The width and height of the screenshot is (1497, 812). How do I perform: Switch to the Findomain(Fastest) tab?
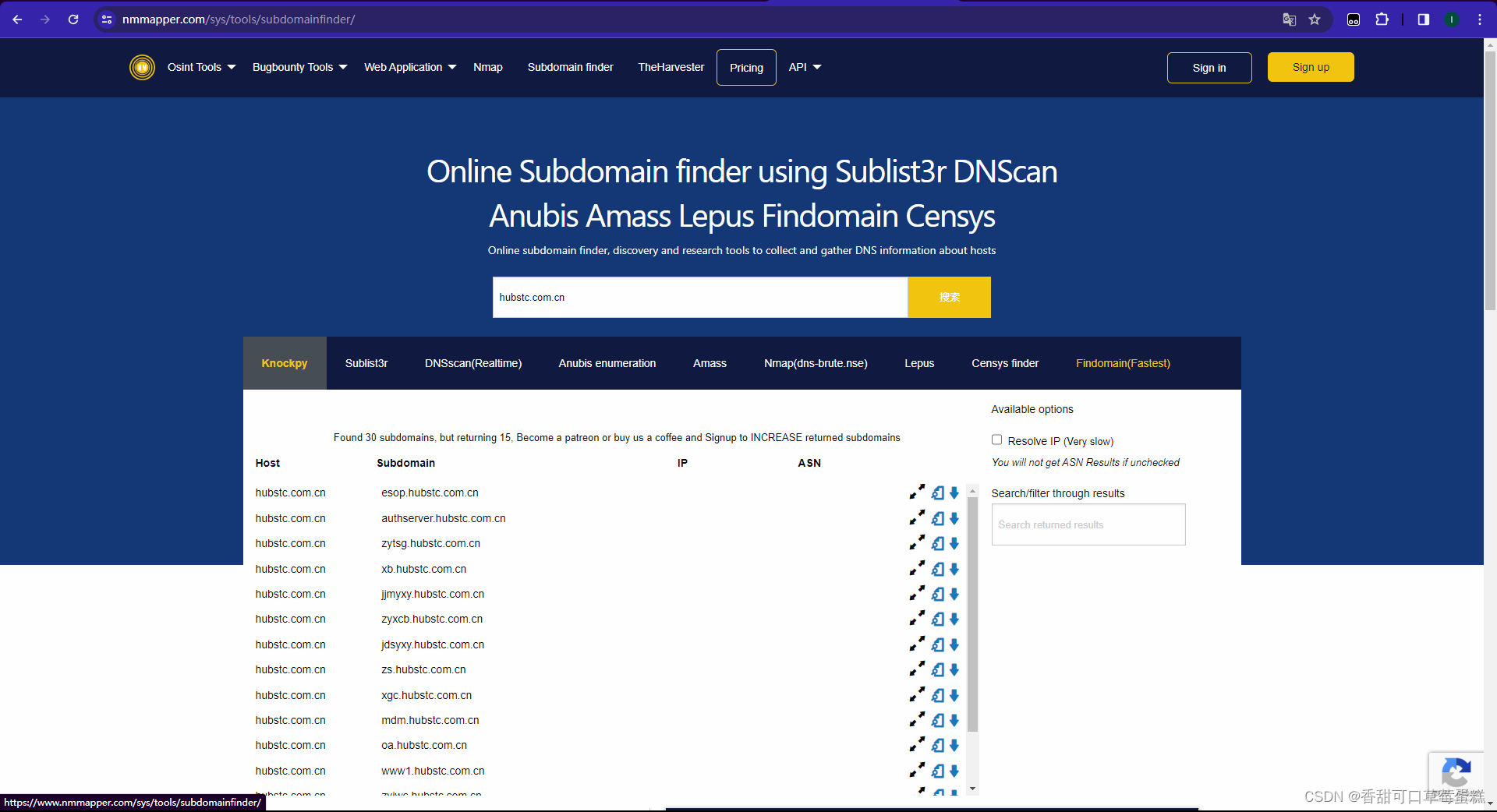(x=1123, y=363)
